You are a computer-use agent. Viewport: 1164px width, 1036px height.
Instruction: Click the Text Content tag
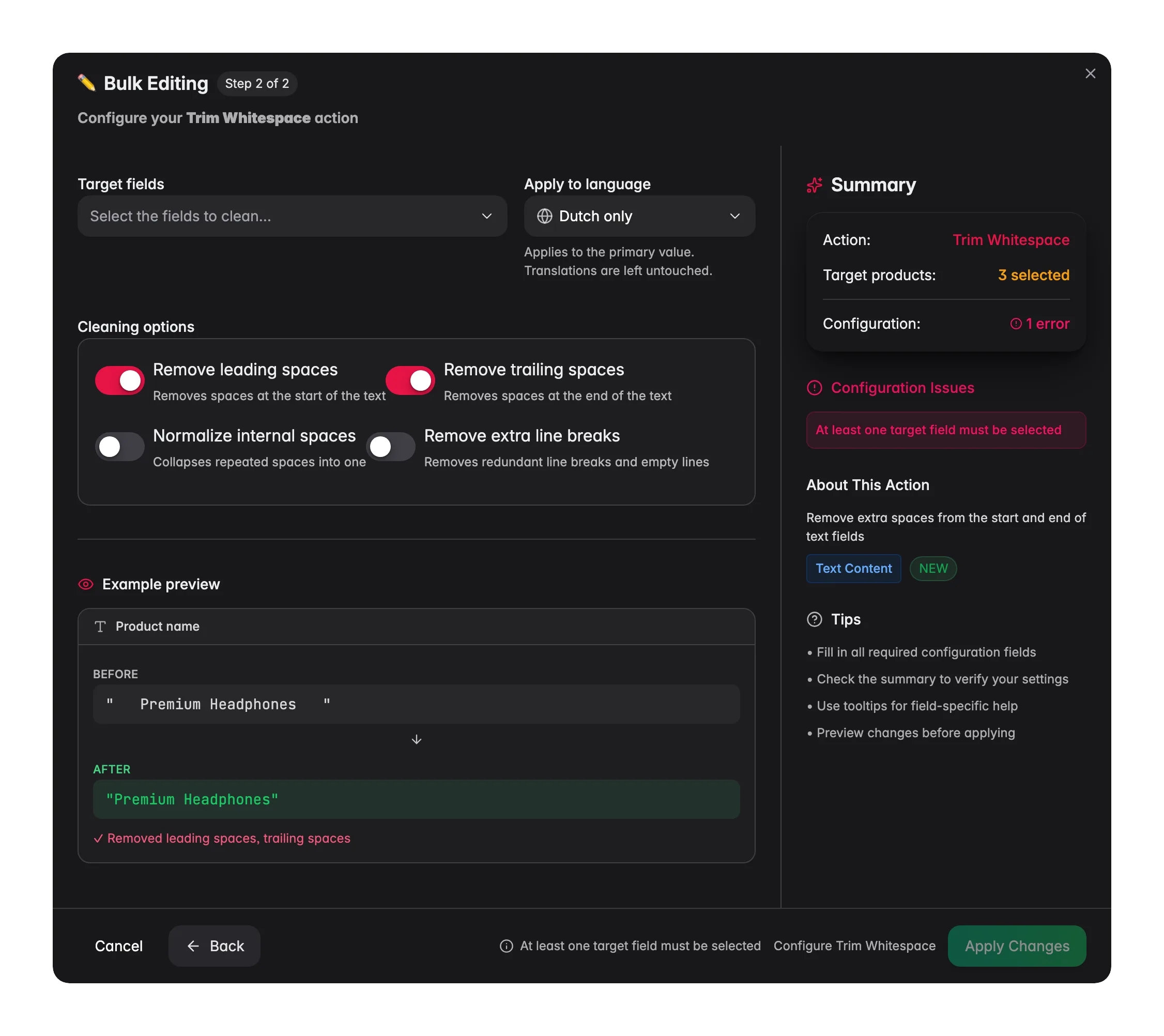[853, 569]
